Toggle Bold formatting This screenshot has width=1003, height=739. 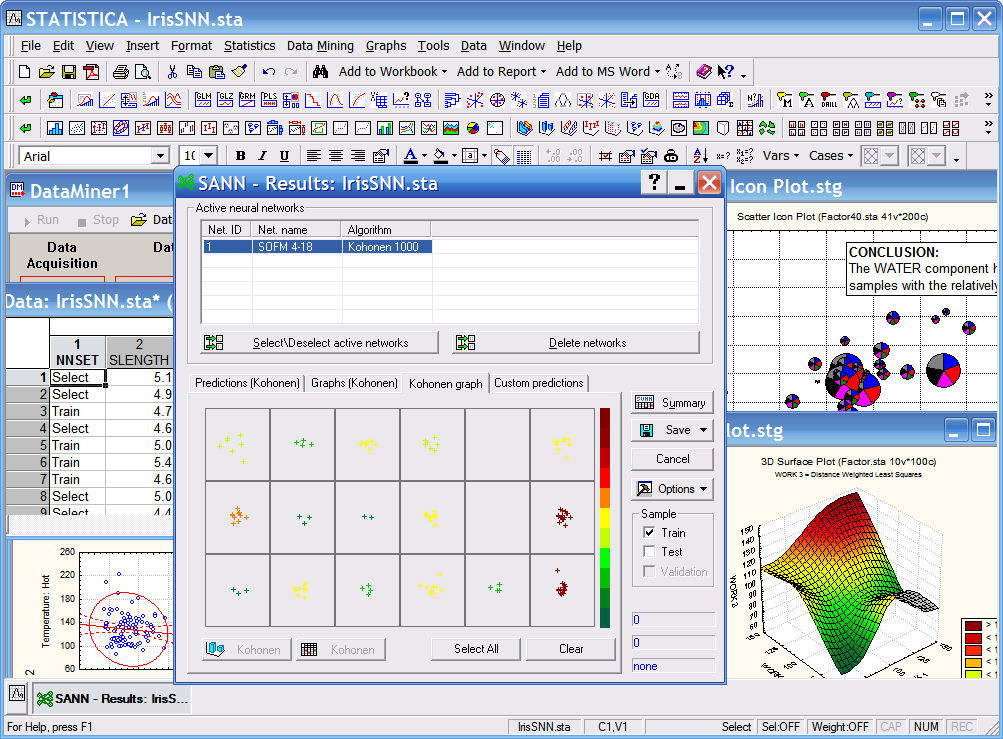tap(241, 155)
